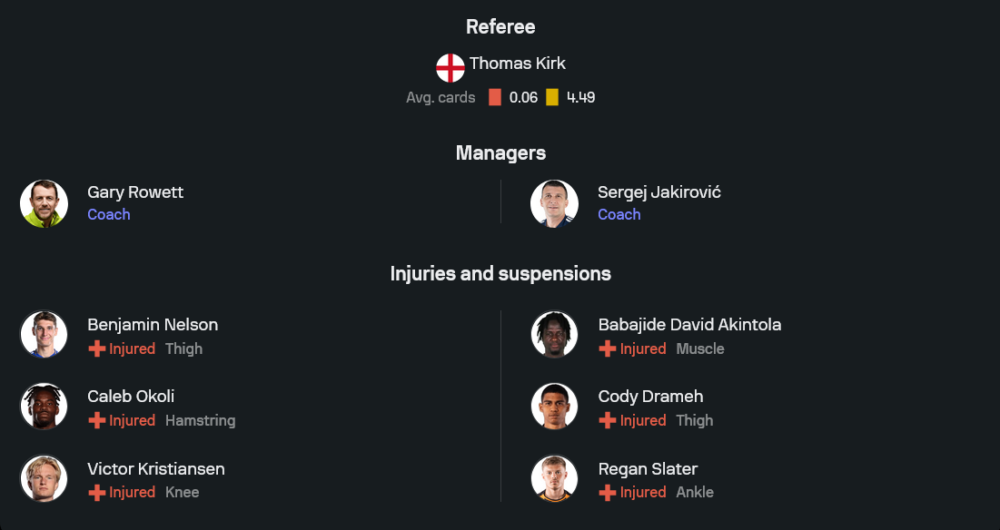The width and height of the screenshot is (1000, 530).
Task: Click Cody Drameh's injury cross icon
Action: (x=607, y=421)
